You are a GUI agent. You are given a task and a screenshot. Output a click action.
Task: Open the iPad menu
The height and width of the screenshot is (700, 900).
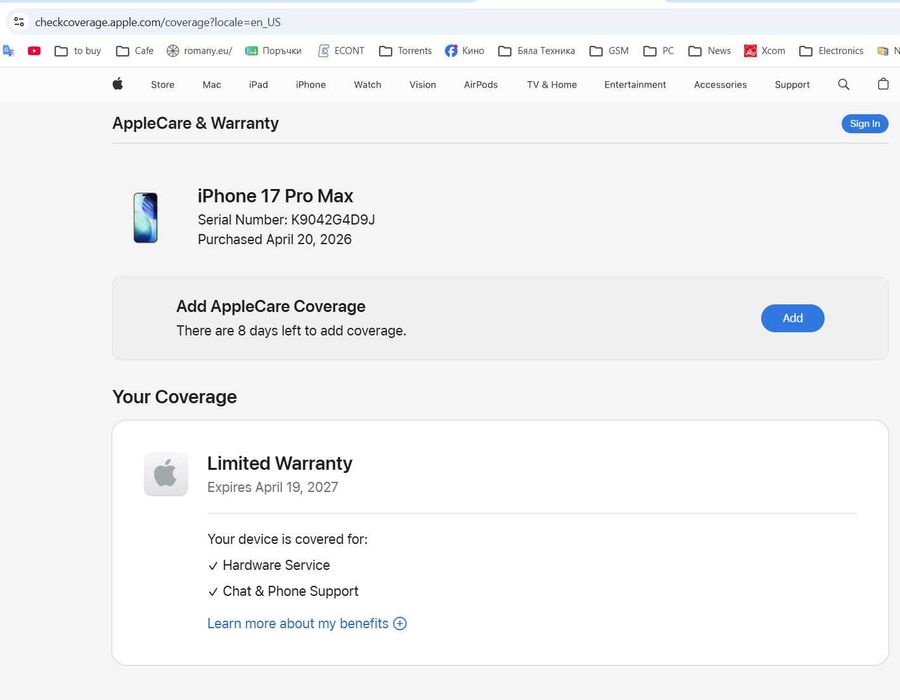click(258, 85)
